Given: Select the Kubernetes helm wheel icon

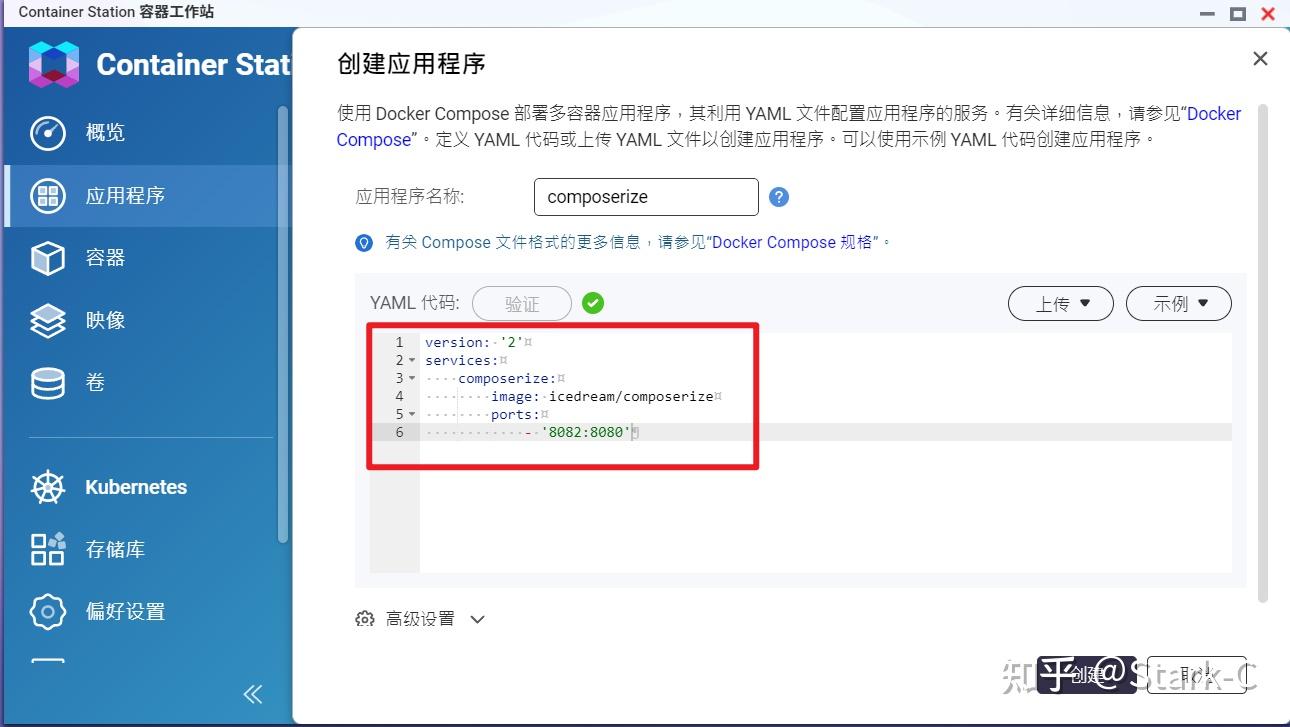Looking at the screenshot, I should [x=47, y=487].
